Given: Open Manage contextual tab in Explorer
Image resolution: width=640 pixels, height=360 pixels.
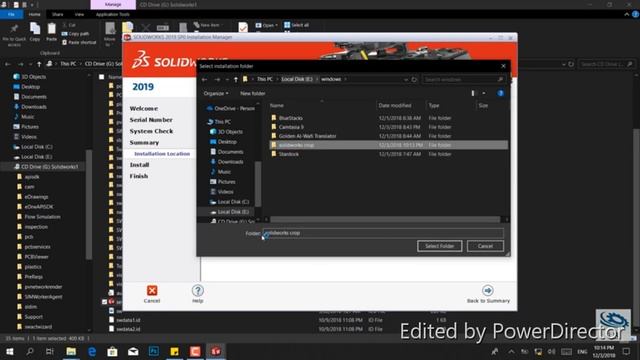Looking at the screenshot, I should (113, 4).
